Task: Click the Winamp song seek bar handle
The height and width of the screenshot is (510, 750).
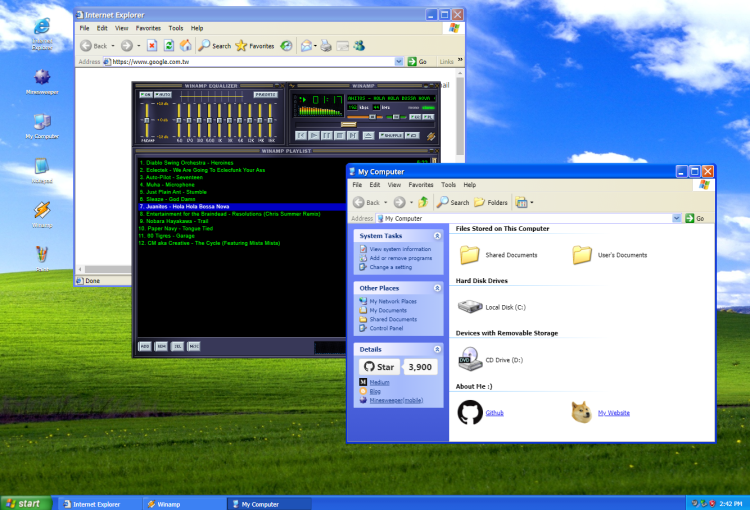Action: (x=349, y=124)
